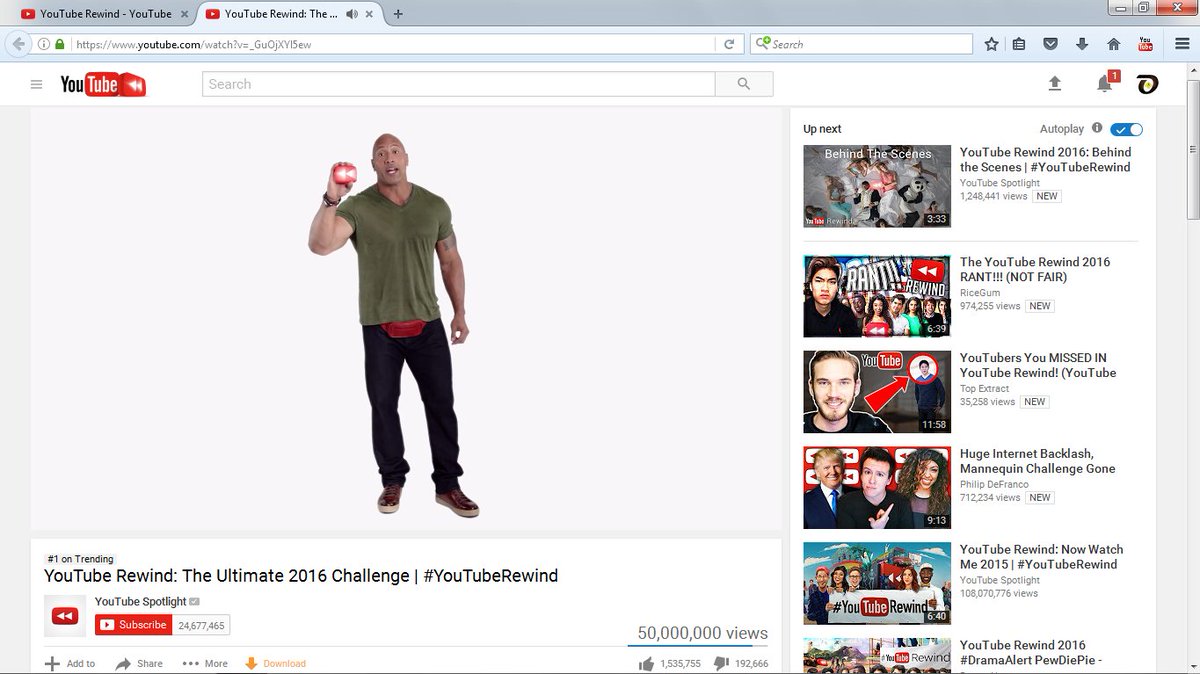Click the YouTube Spotlight channel avatar
Viewport: 1200px width, 674px height.
click(65, 616)
